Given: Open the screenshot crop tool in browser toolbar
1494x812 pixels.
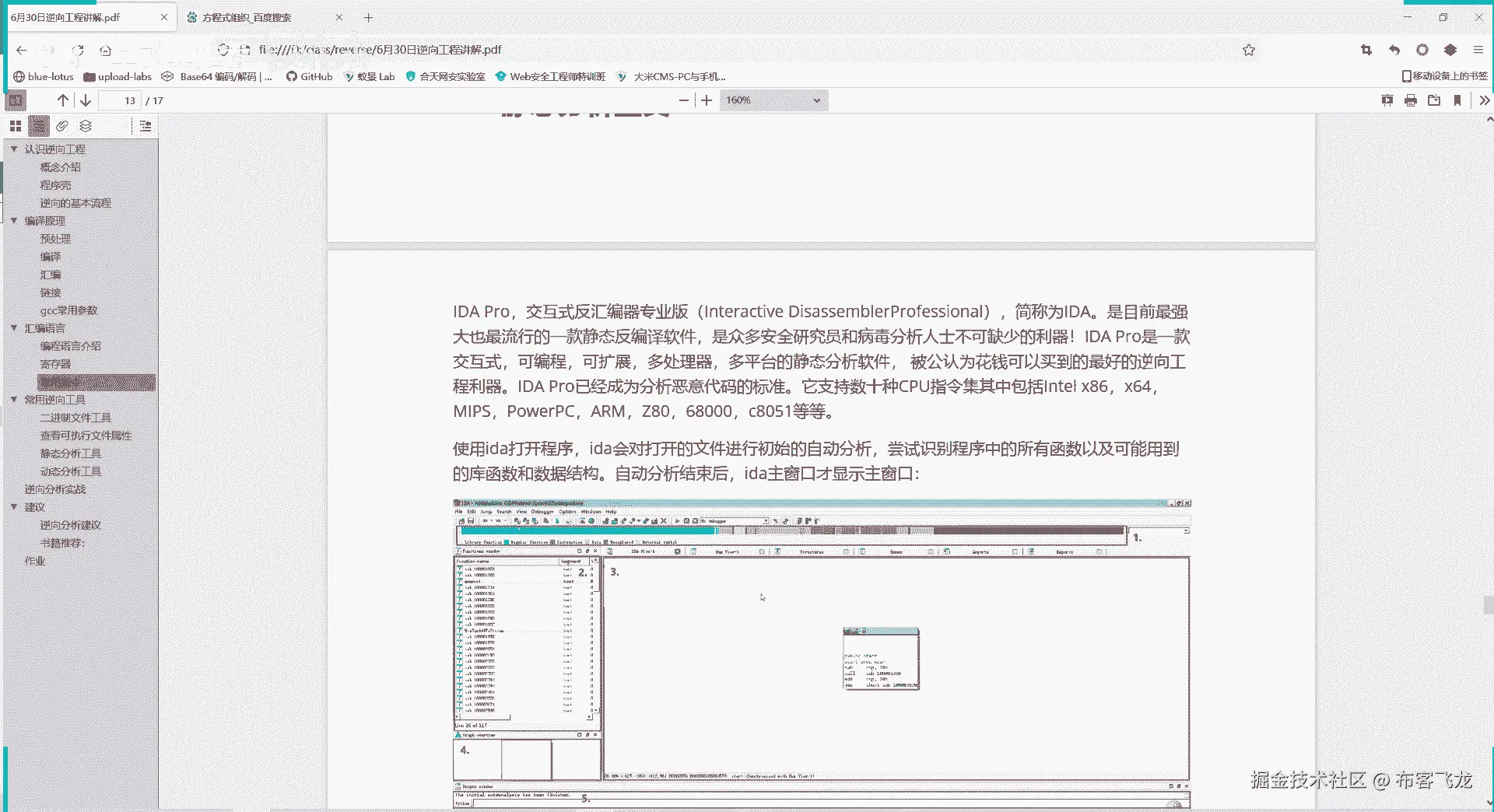Looking at the screenshot, I should pyautogui.click(x=1366, y=50).
